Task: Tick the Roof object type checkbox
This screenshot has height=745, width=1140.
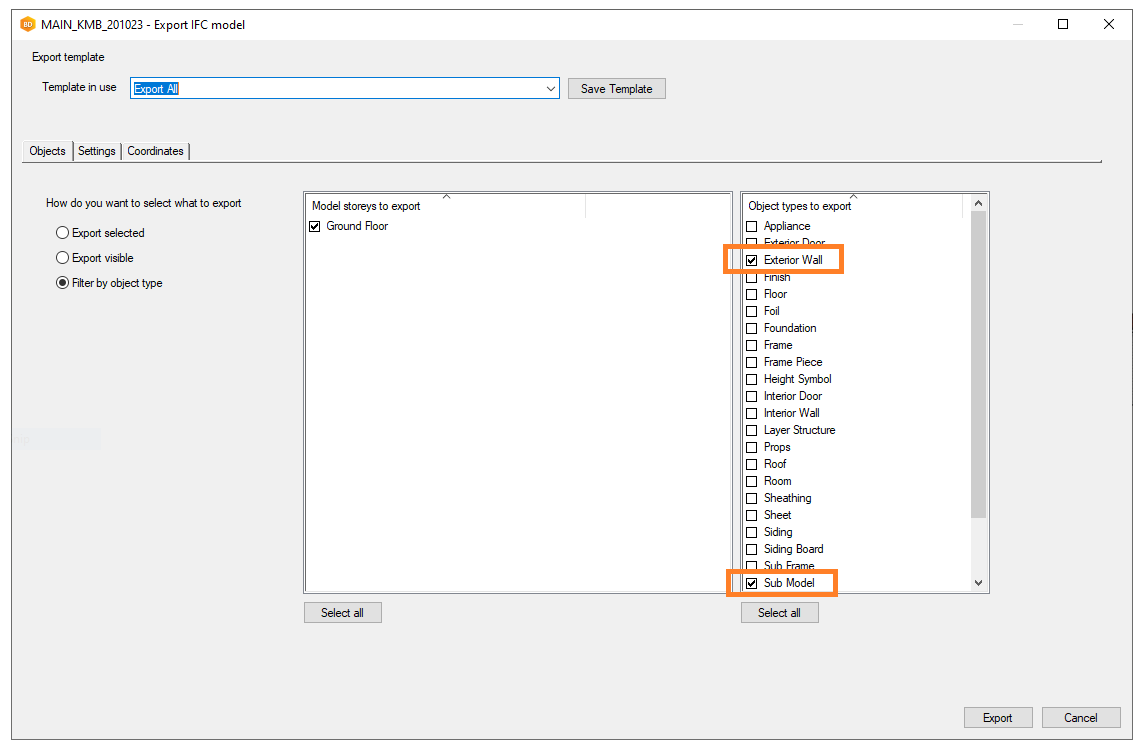Action: tap(752, 464)
